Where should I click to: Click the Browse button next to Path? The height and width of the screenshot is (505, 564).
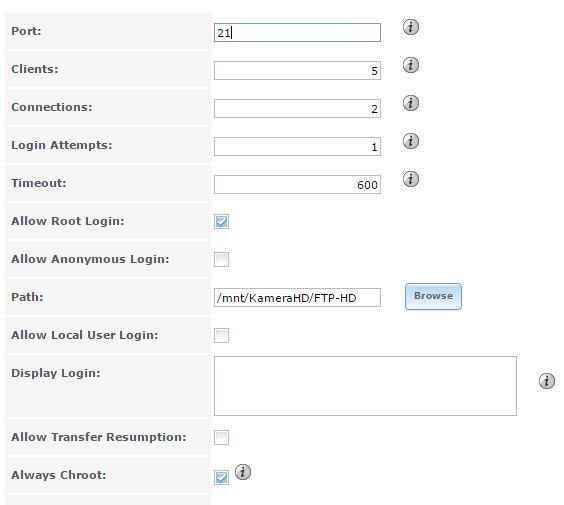[433, 296]
